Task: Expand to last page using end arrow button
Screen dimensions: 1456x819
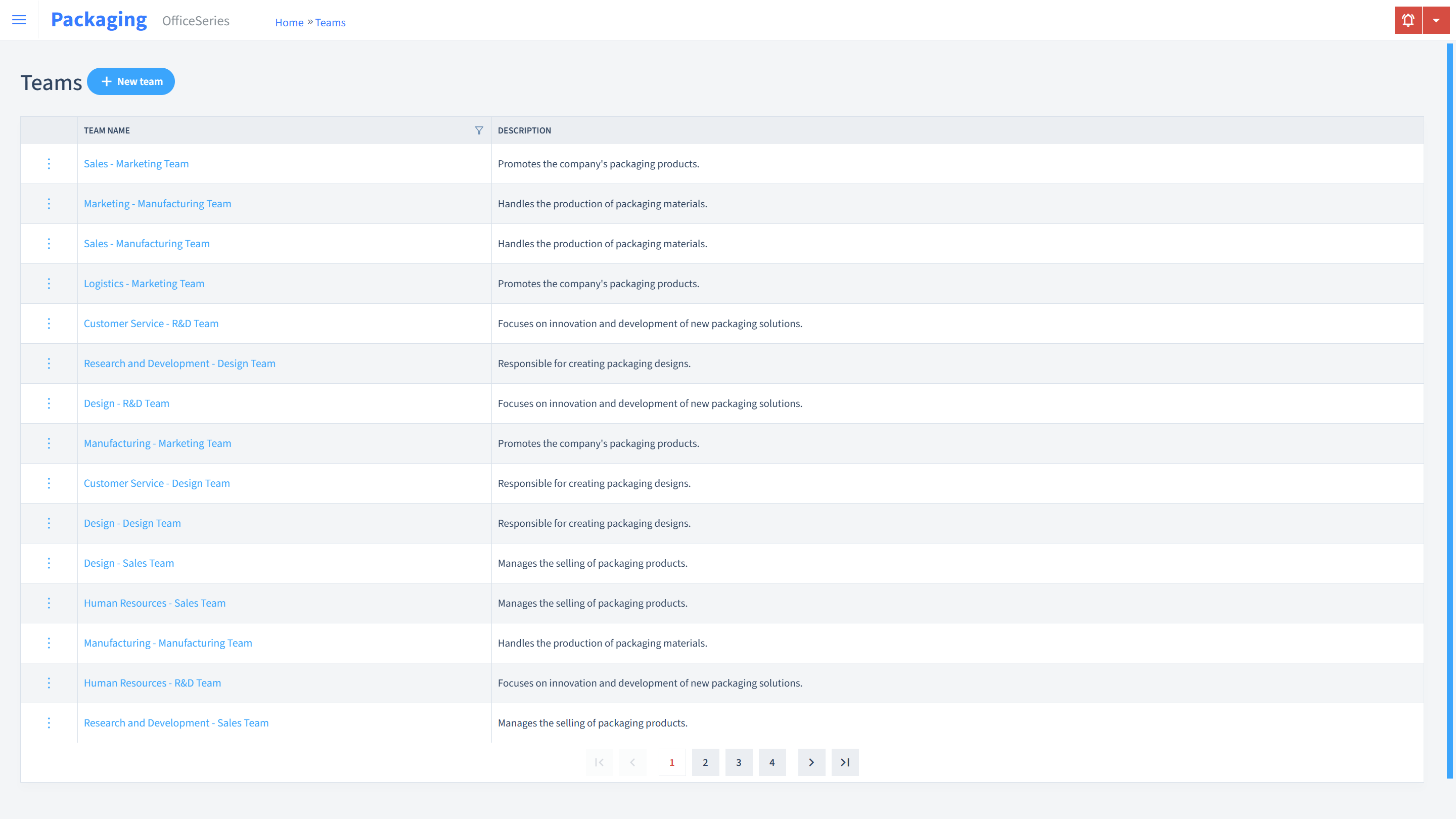Action: (845, 762)
